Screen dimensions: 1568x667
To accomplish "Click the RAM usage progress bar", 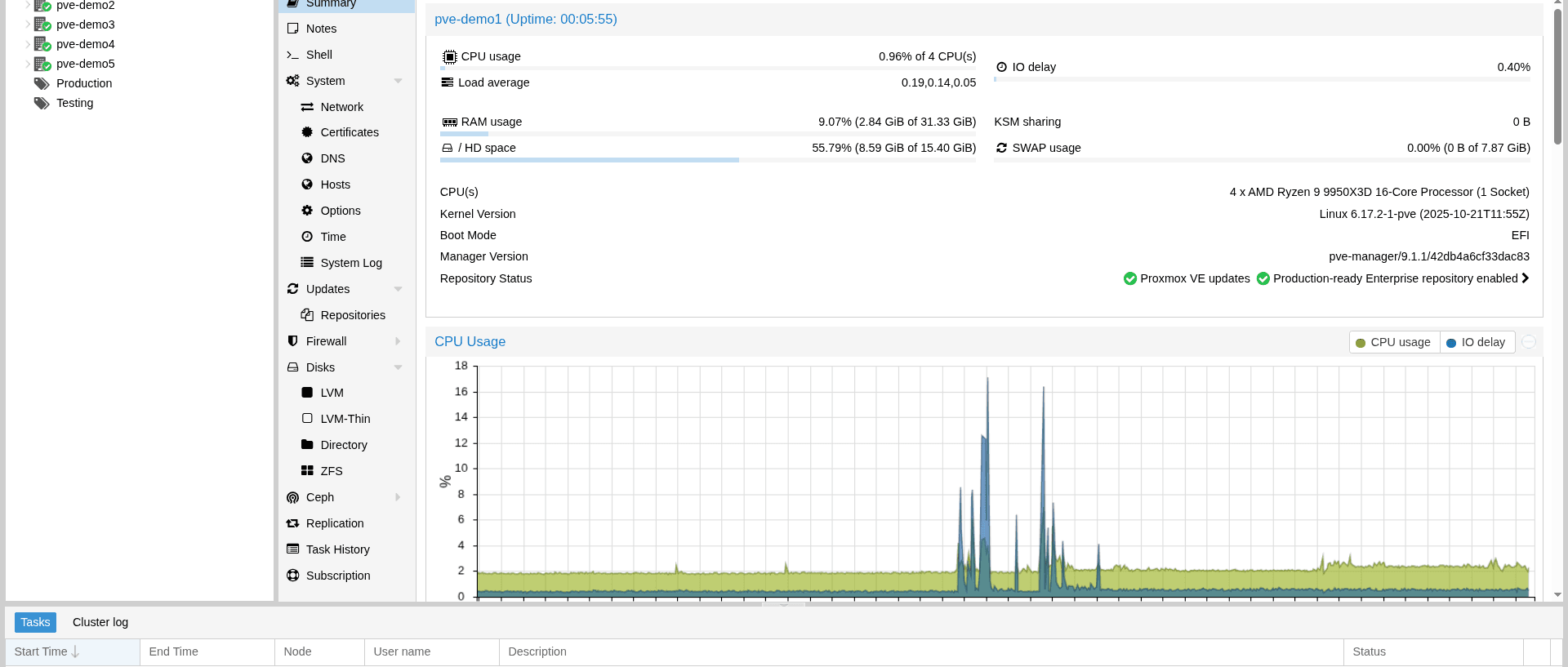I will 708,134.
